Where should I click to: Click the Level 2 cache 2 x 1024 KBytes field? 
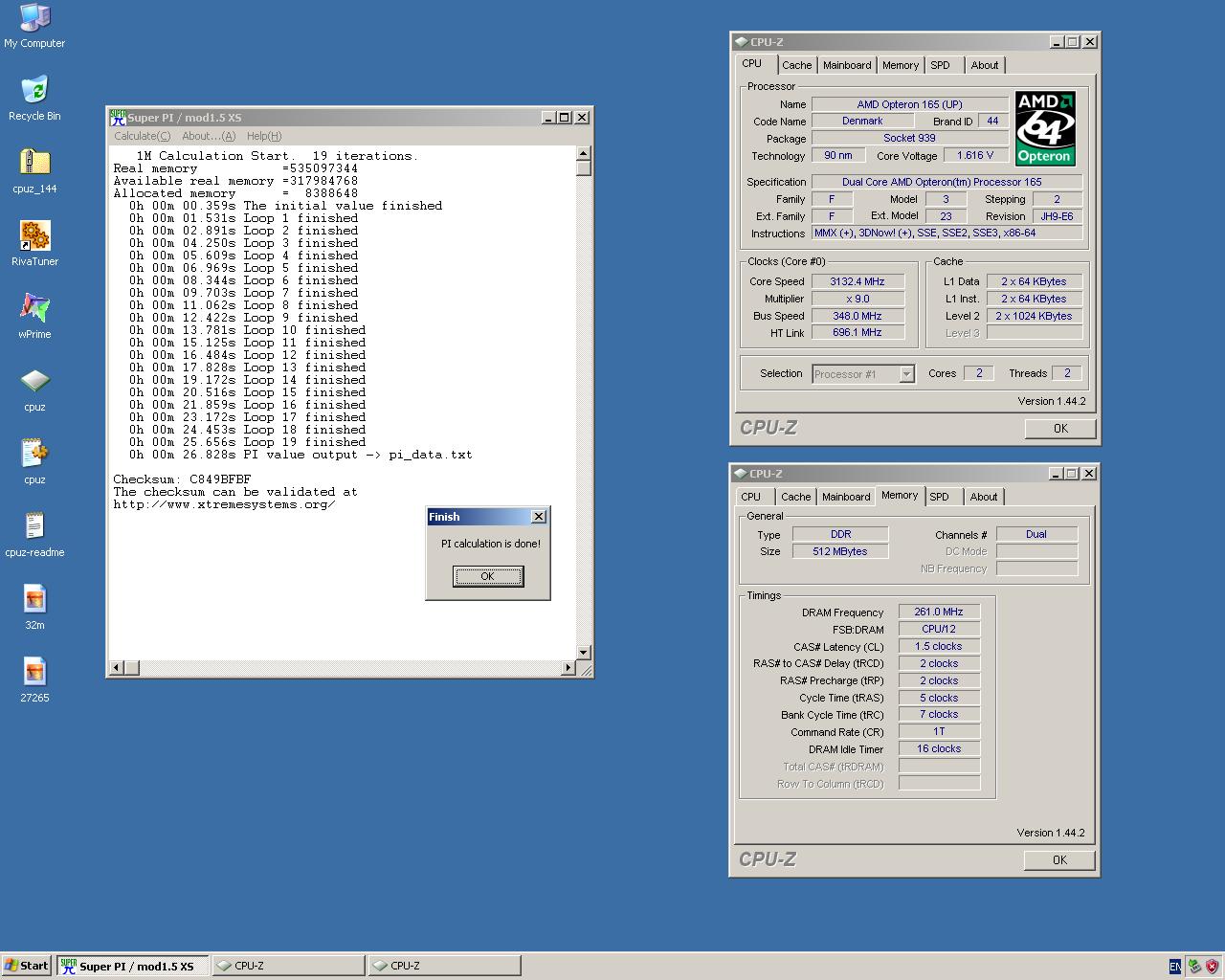(x=1035, y=316)
